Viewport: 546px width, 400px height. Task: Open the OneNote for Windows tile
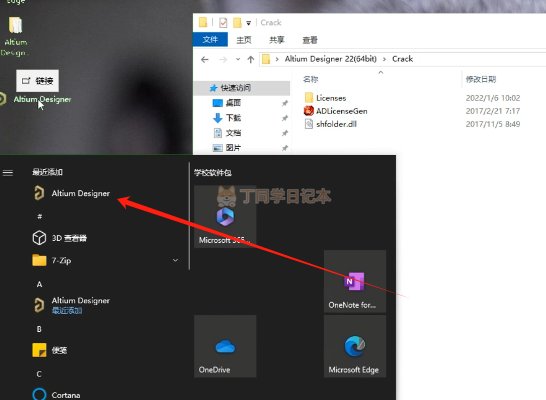pos(355,281)
